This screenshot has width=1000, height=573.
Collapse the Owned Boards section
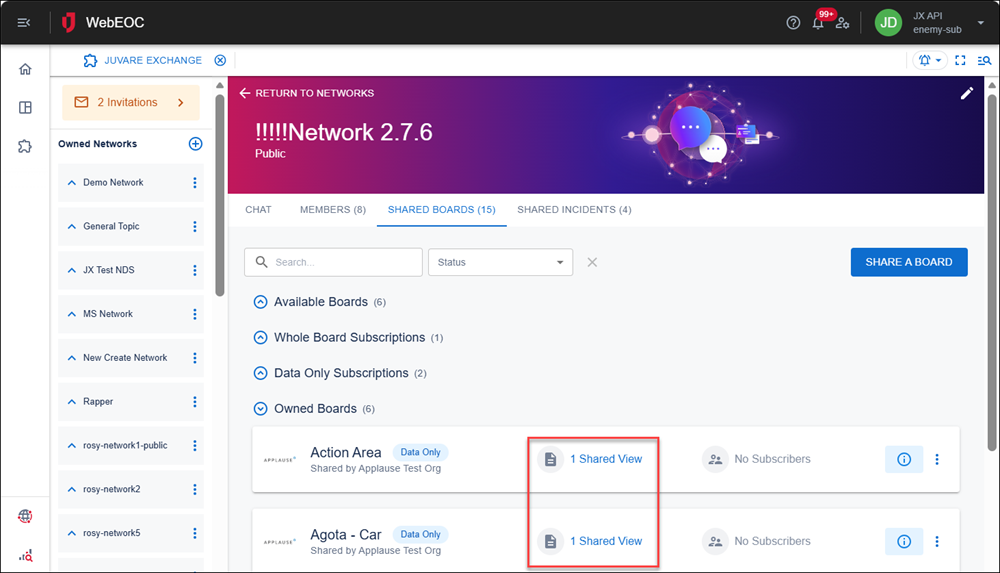click(260, 408)
